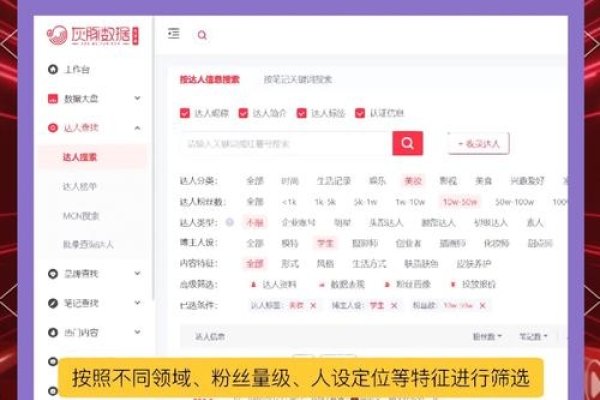Toggle the 认证信息 checkbox

tap(360, 113)
